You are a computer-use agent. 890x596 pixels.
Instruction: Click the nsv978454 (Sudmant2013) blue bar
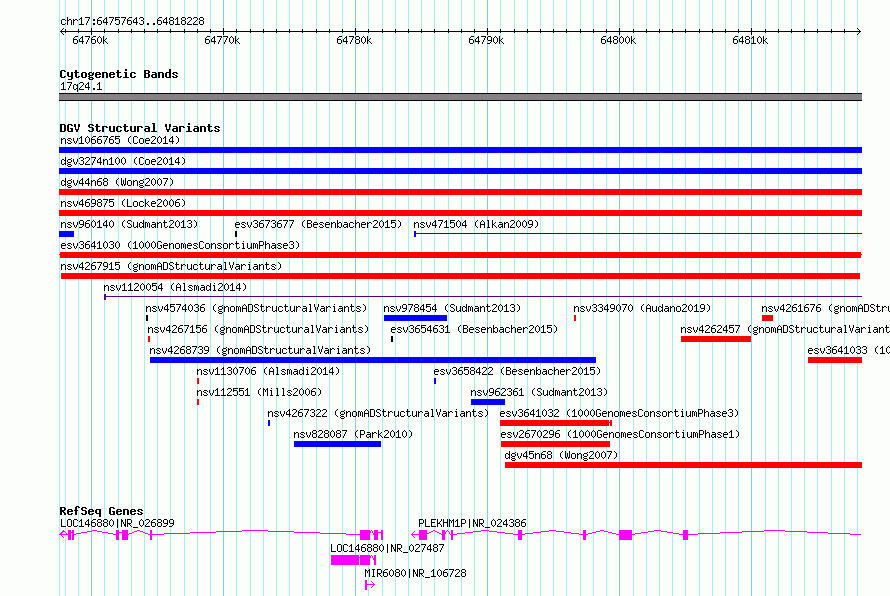pyautogui.click(x=415, y=318)
